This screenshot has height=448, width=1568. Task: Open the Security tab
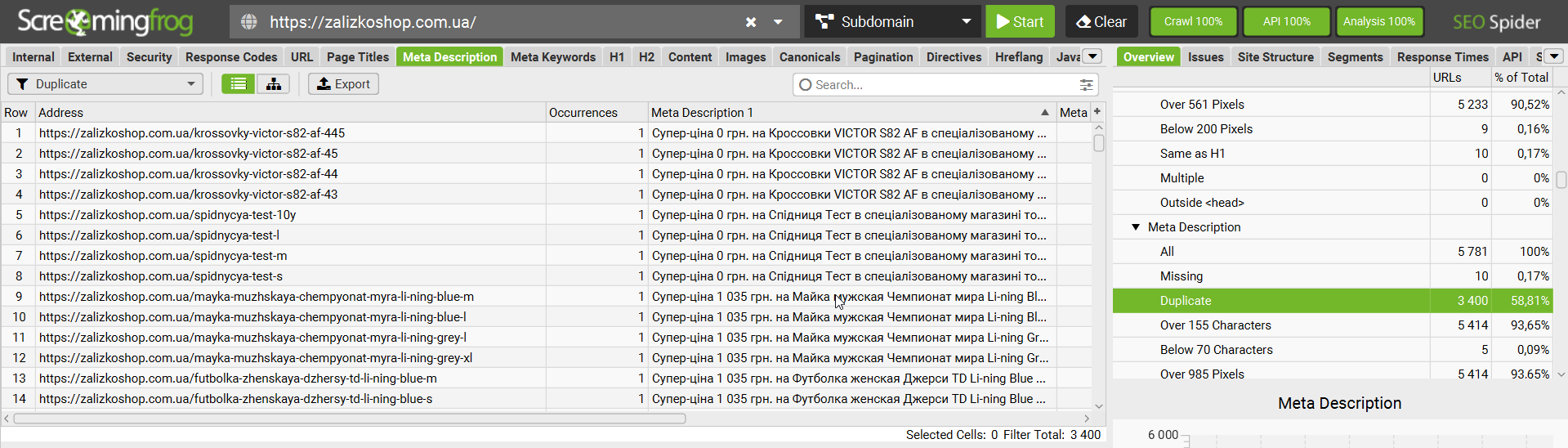click(149, 56)
